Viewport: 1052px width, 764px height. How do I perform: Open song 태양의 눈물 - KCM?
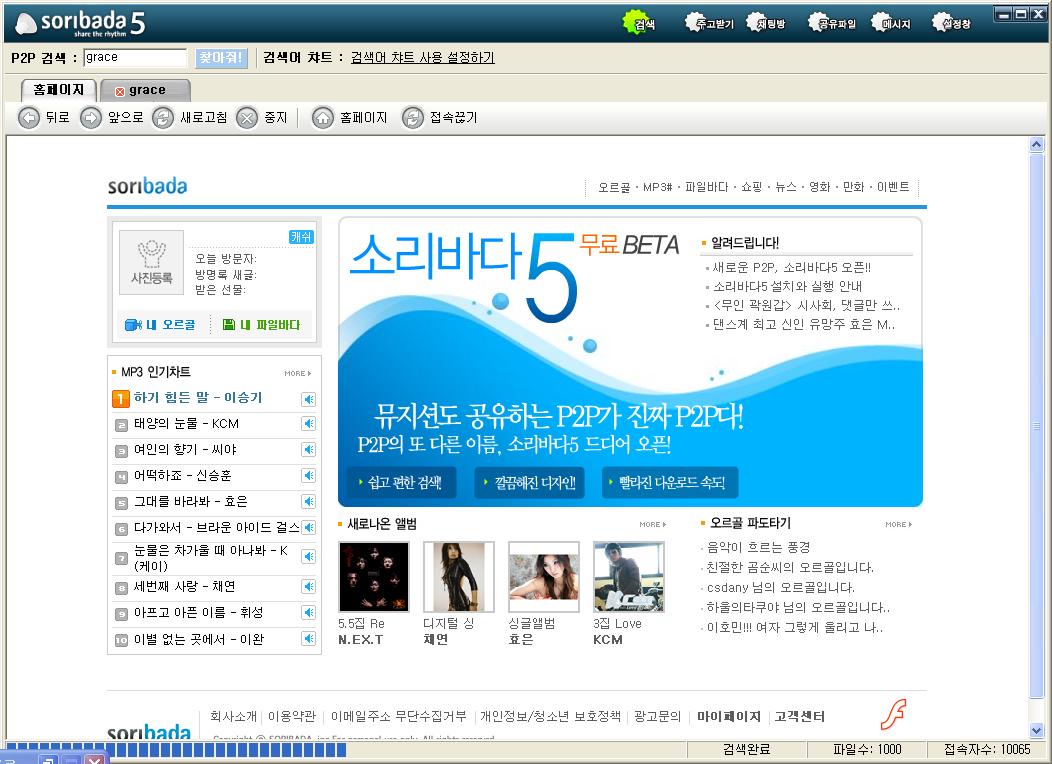(x=186, y=423)
